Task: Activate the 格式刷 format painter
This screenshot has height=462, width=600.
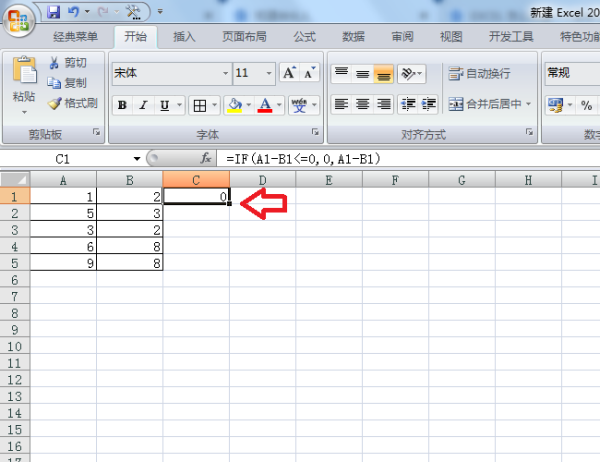Action: [x=73, y=103]
